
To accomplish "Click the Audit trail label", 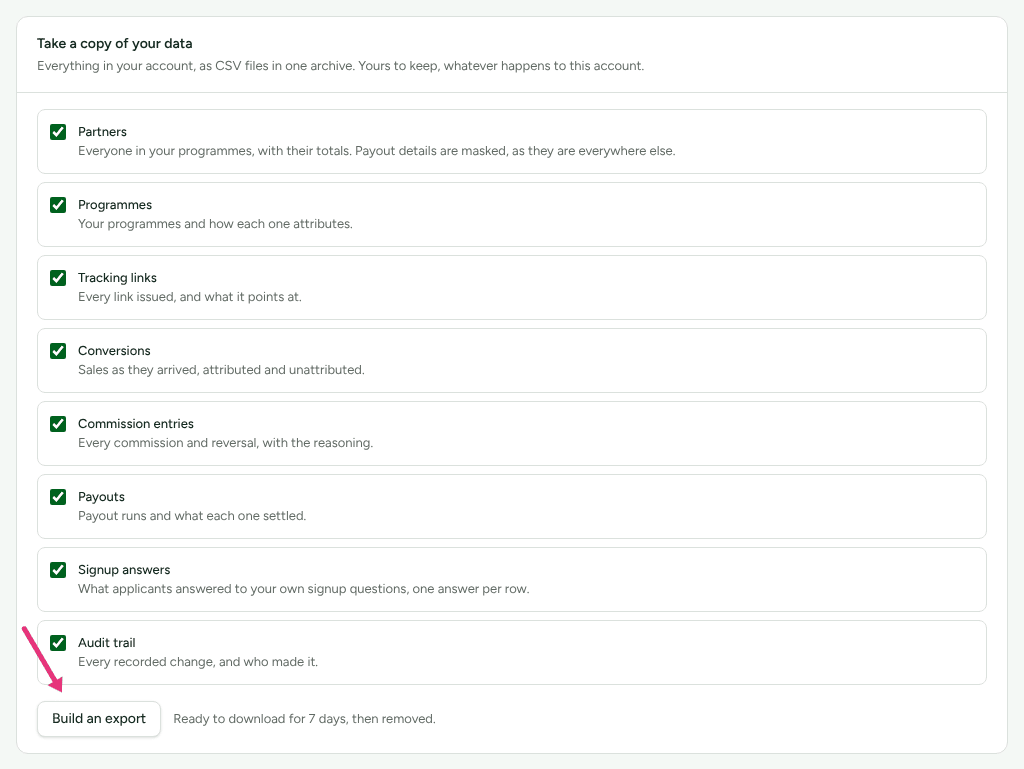I will tap(107, 643).
